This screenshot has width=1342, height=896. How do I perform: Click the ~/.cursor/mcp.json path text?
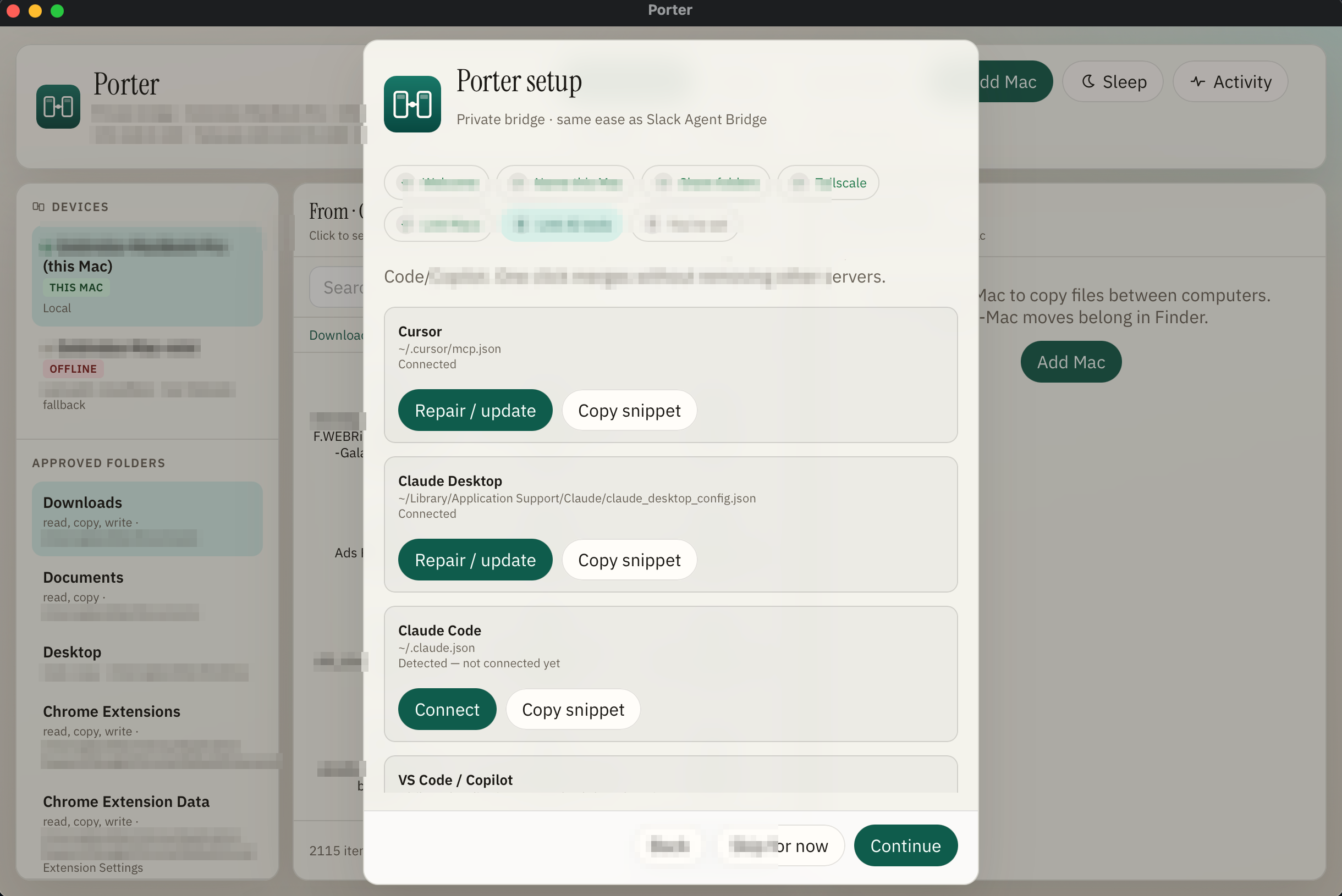(449, 349)
